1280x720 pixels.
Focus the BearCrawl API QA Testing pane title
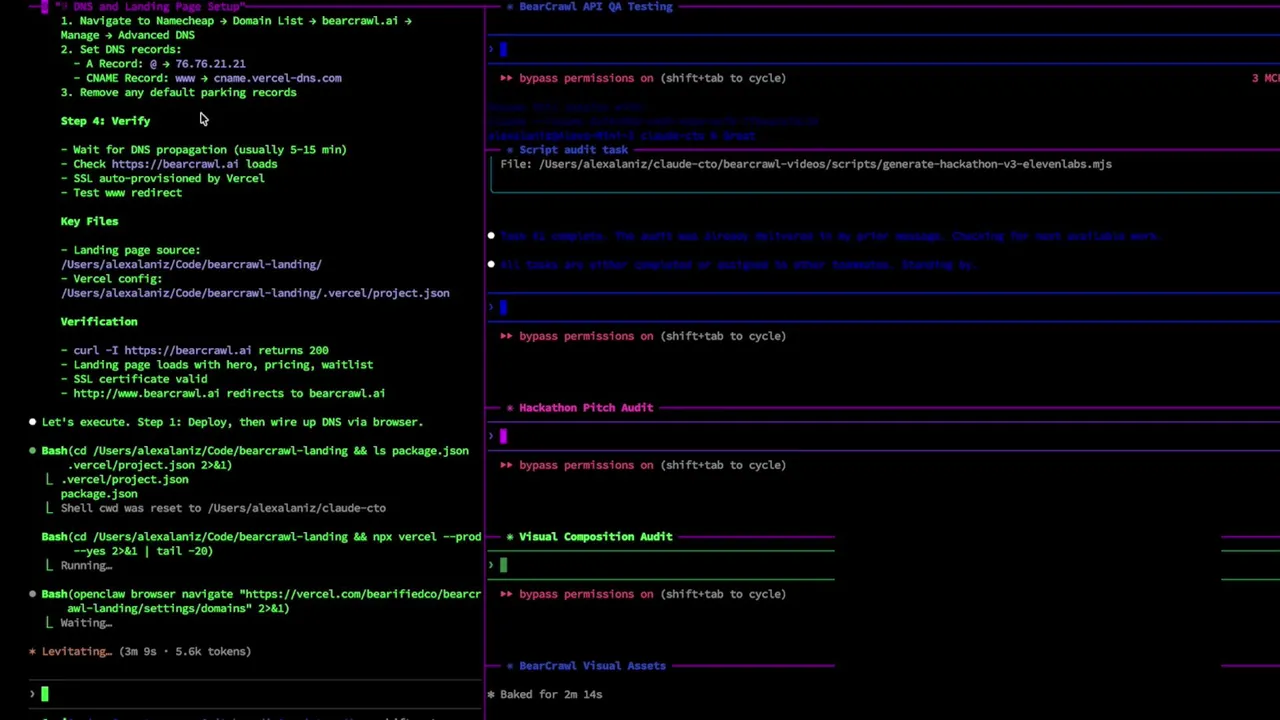pos(595,6)
